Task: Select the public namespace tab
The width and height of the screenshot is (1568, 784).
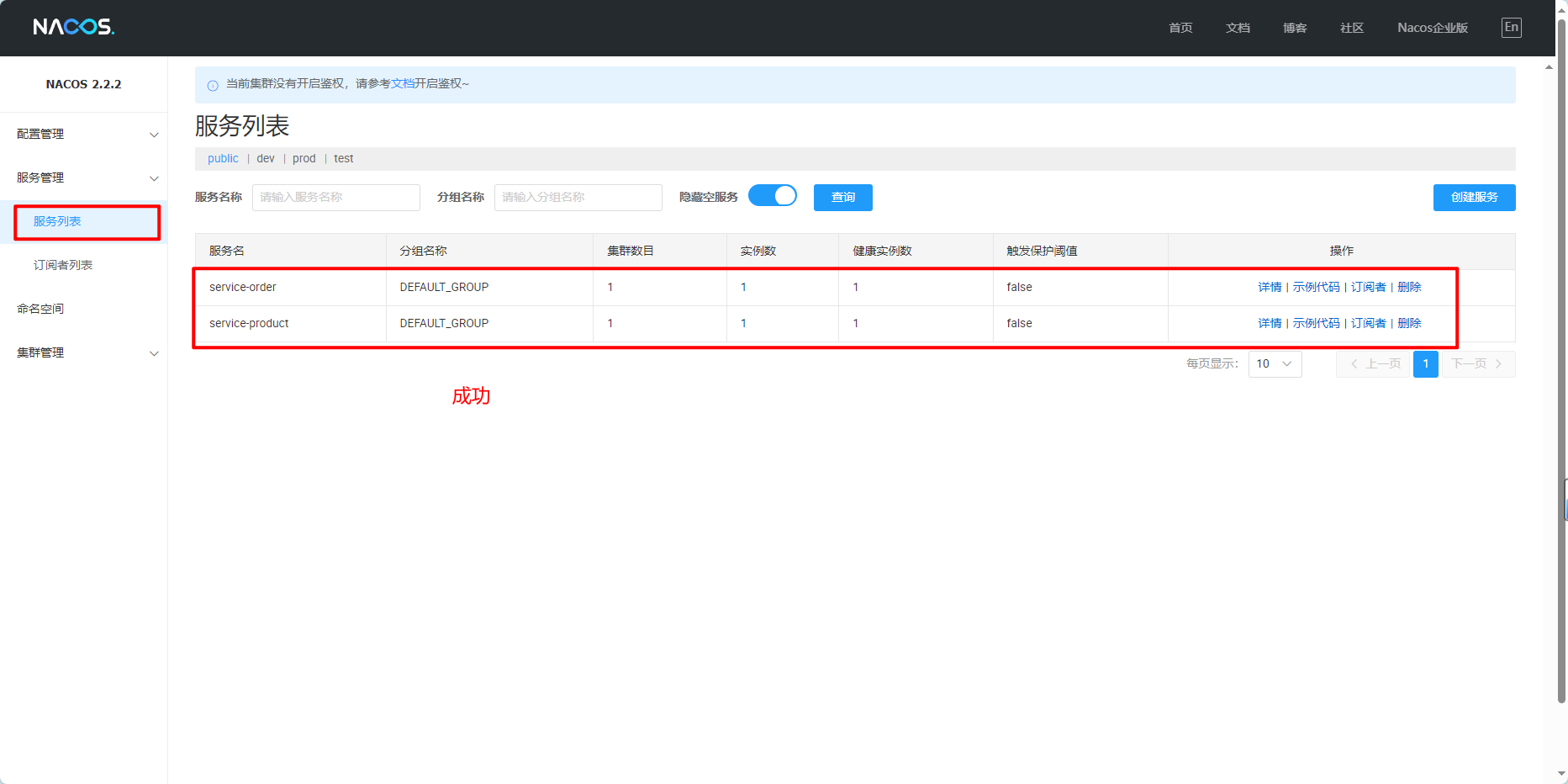Action: (x=223, y=159)
